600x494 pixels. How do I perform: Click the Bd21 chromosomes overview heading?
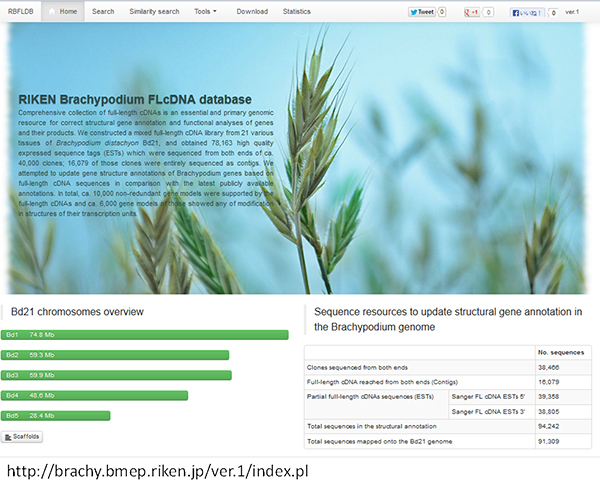pyautogui.click(x=77, y=312)
